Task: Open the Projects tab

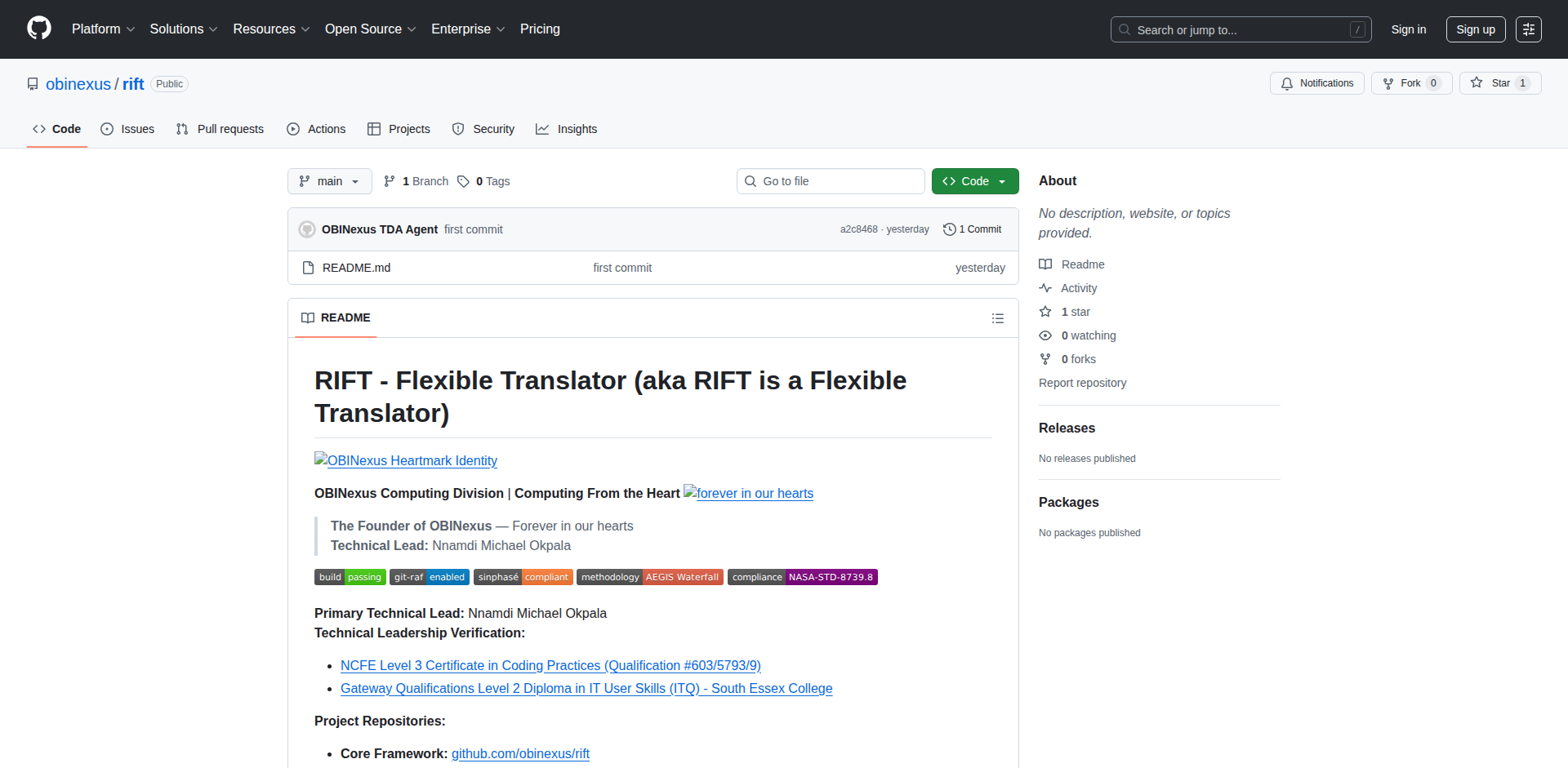Action: tap(399, 129)
